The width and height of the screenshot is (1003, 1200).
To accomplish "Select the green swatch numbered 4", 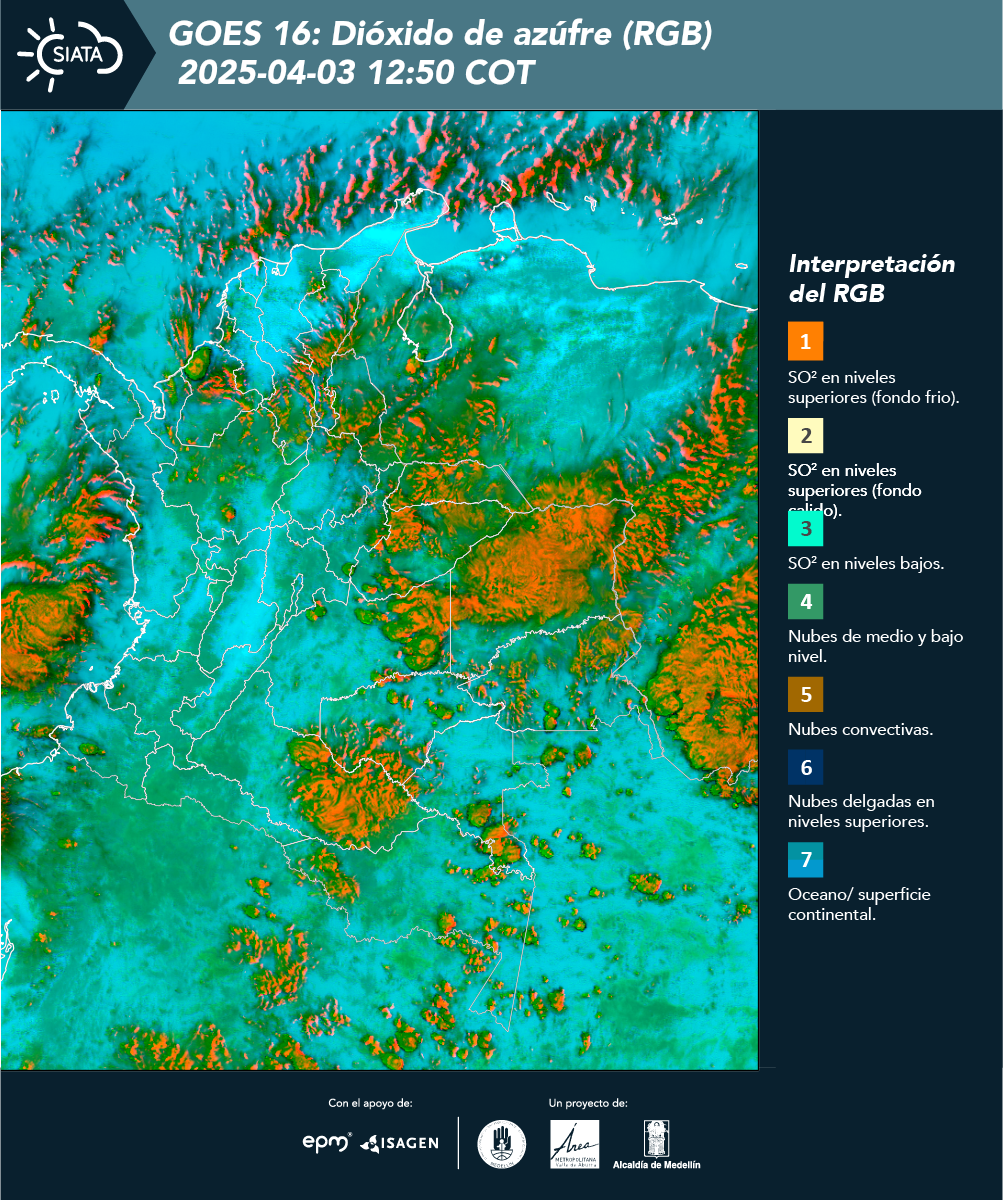I will 805,602.
